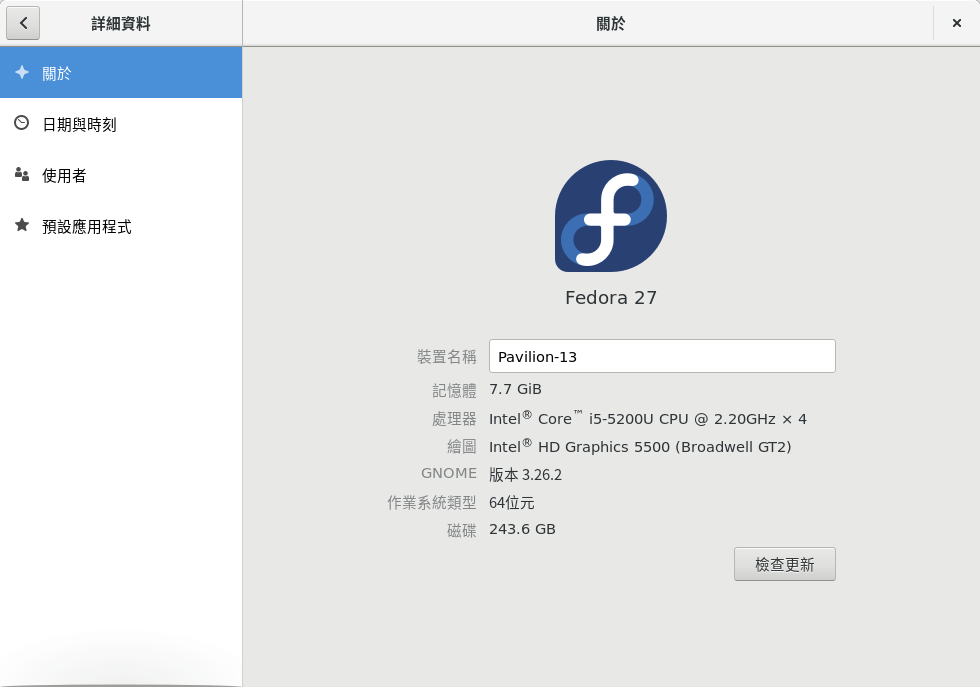Click the 繪圖 label

point(461,446)
